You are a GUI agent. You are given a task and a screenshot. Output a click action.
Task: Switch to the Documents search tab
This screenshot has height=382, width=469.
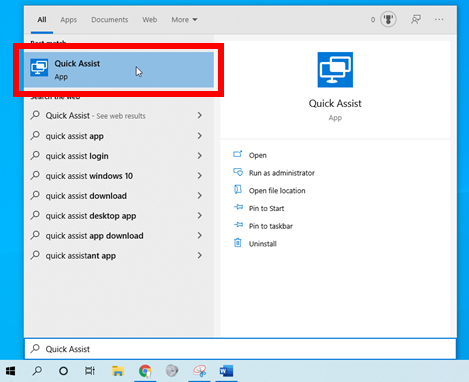click(x=110, y=20)
